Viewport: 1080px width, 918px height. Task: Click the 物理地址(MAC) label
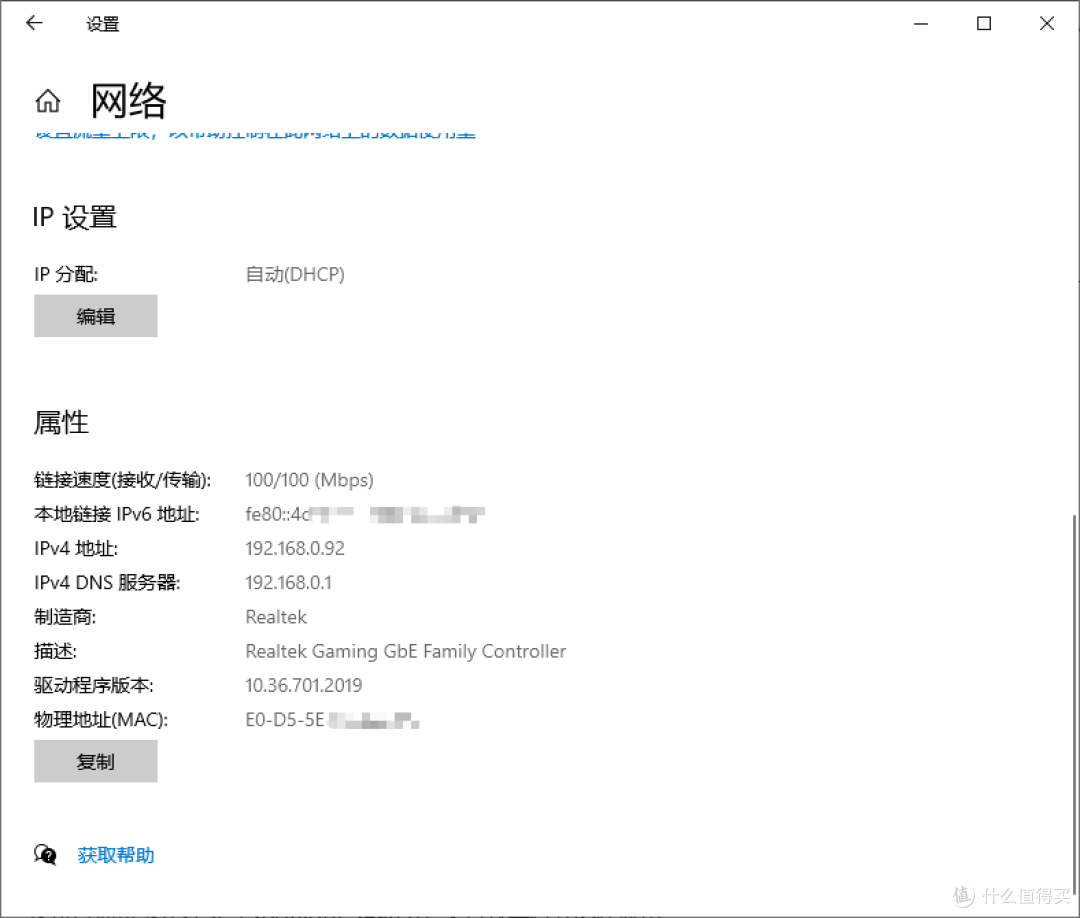tap(101, 720)
